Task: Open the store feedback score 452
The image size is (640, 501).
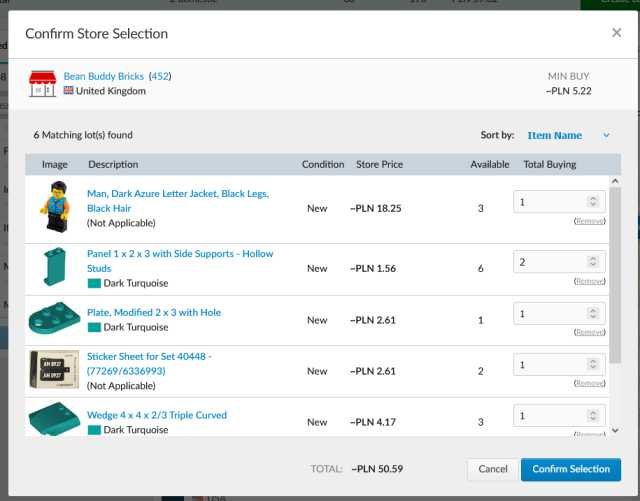Action: [160, 76]
